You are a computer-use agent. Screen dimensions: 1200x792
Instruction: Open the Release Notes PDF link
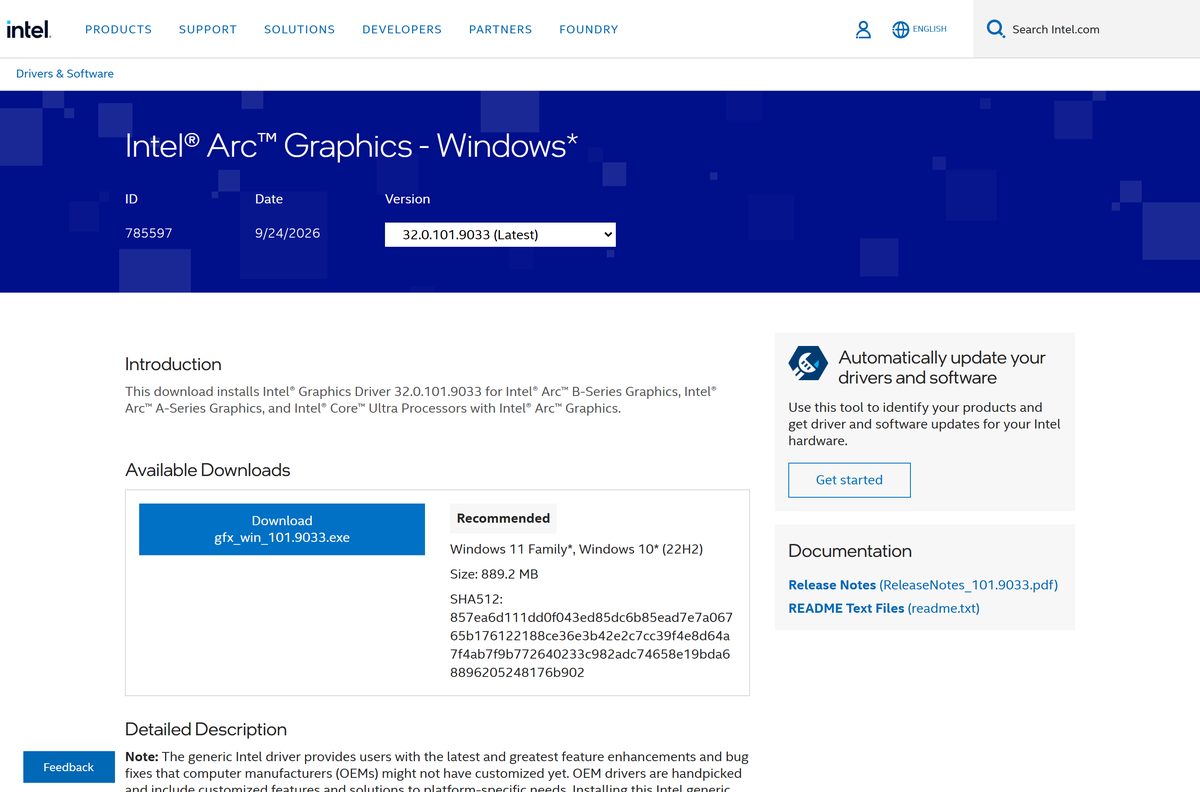pos(923,585)
